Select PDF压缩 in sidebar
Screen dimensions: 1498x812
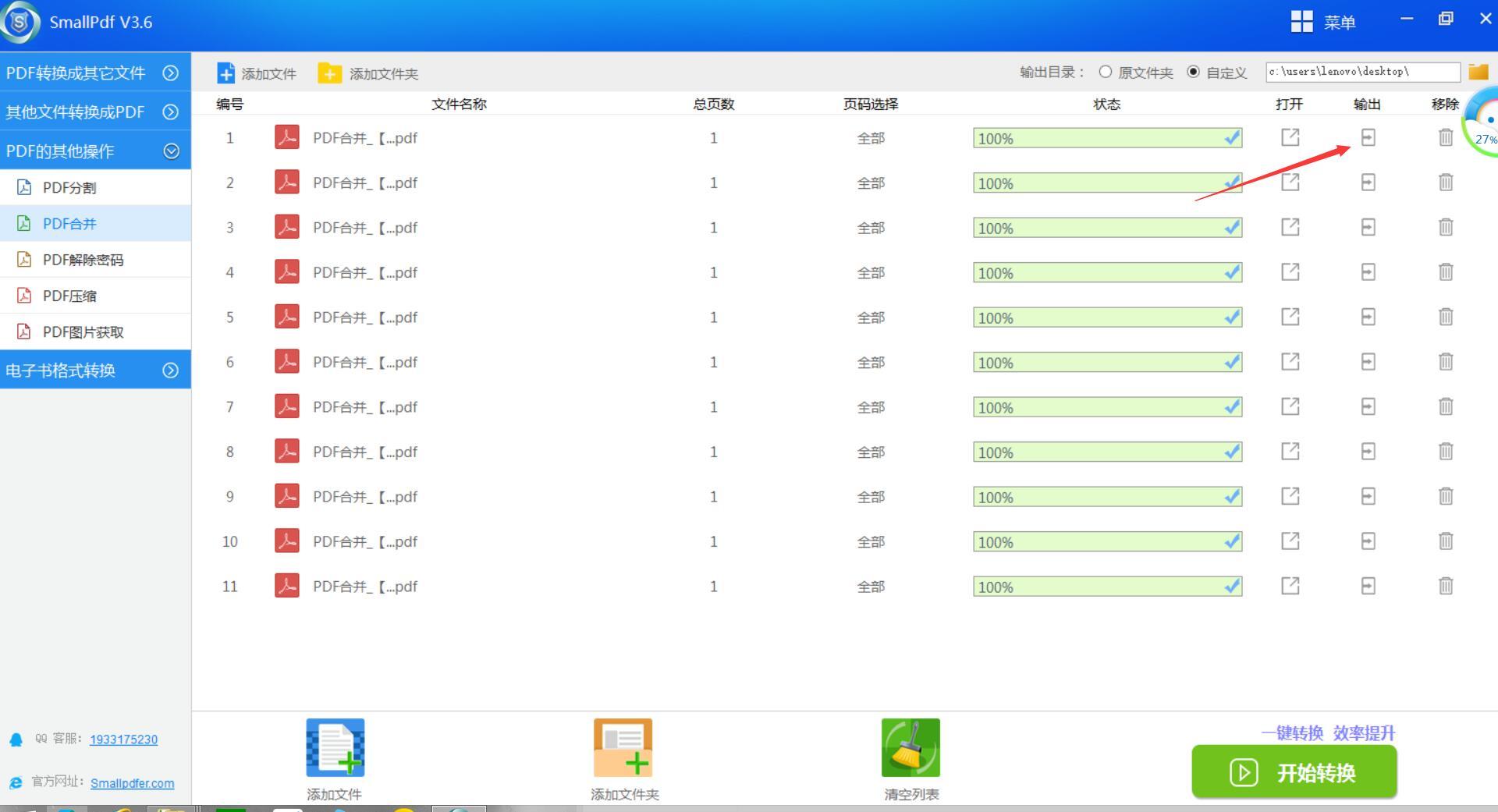pos(95,296)
